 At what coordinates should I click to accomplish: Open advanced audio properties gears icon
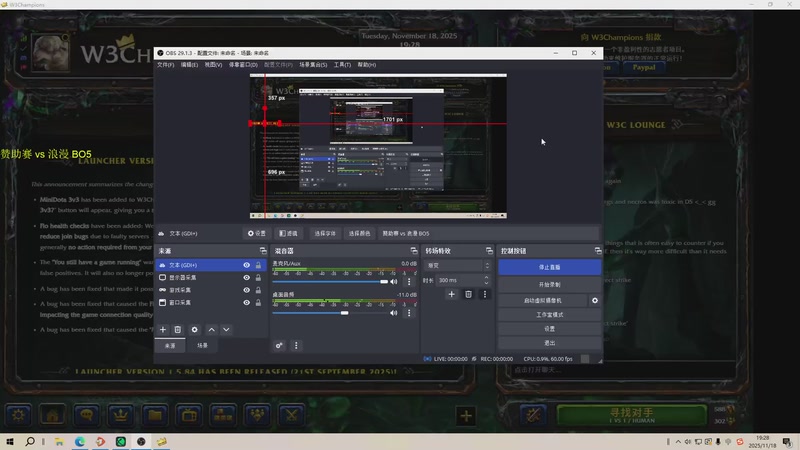279,345
